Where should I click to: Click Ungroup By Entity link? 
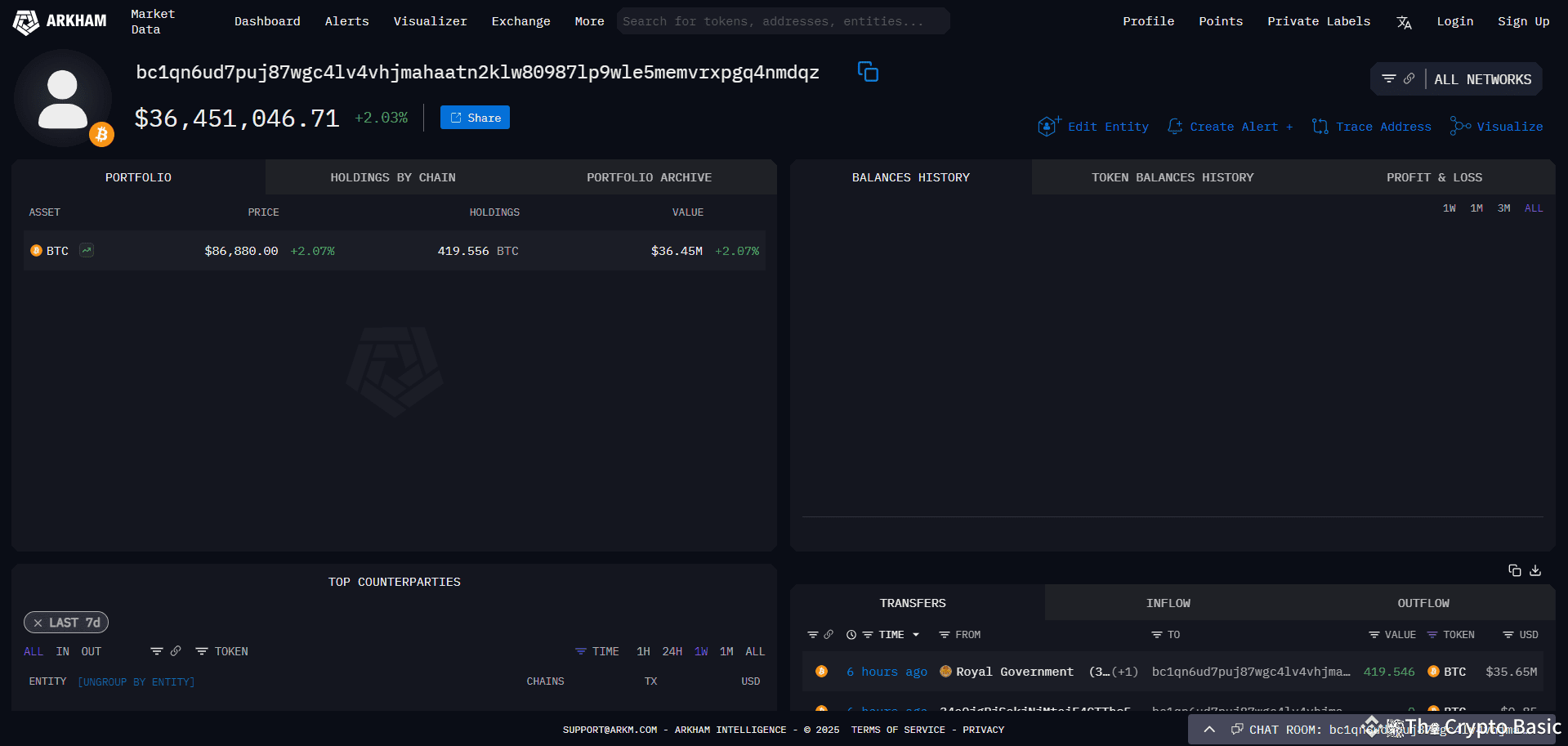click(x=136, y=681)
